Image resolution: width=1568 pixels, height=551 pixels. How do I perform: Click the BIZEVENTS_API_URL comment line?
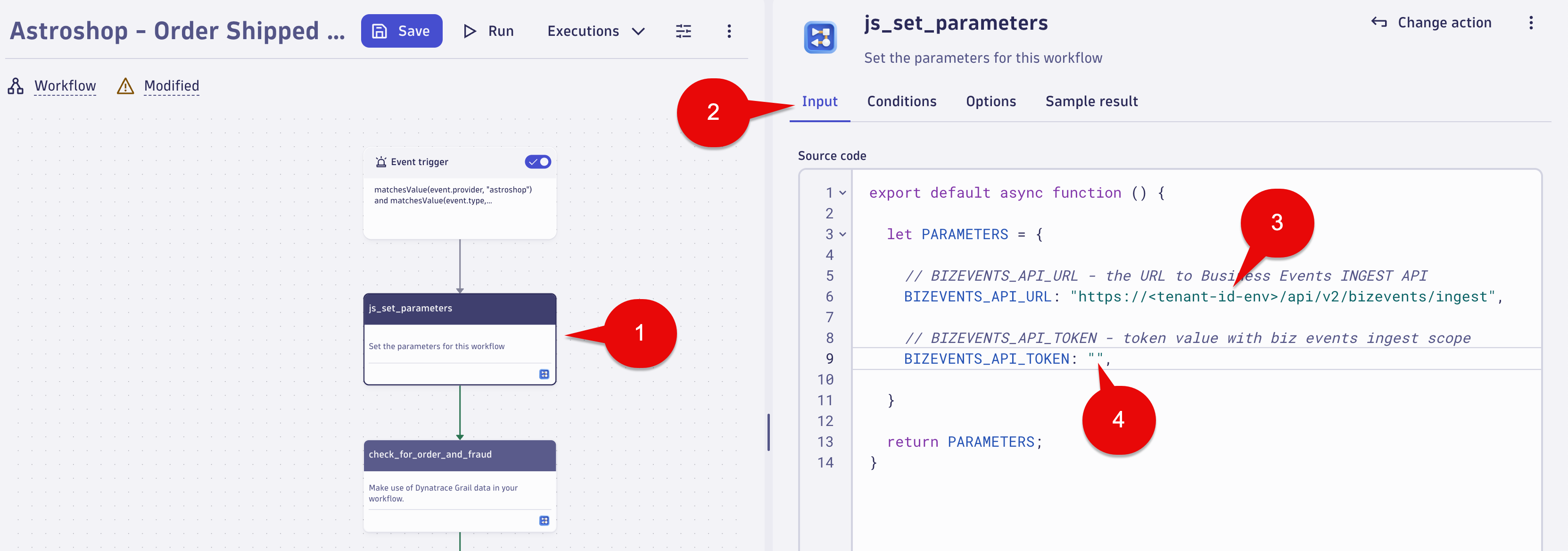click(x=1166, y=276)
